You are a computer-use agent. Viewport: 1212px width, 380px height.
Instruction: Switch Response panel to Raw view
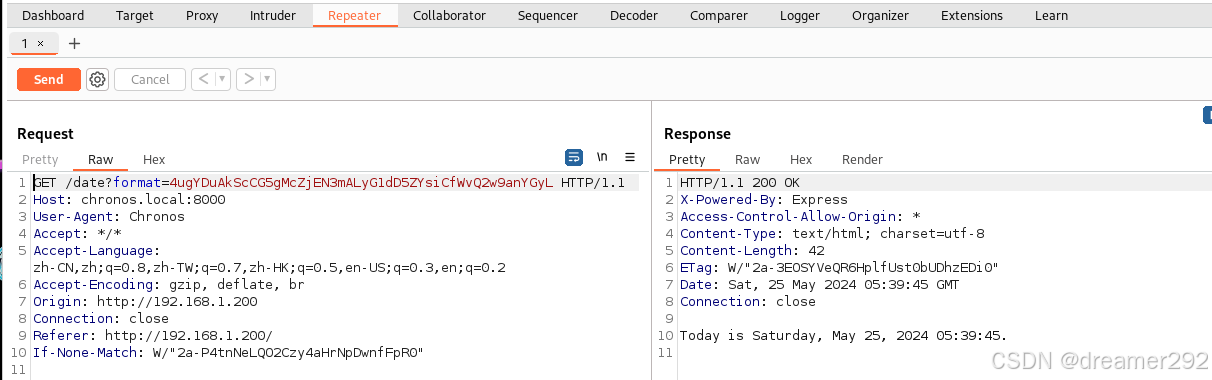[x=748, y=160]
